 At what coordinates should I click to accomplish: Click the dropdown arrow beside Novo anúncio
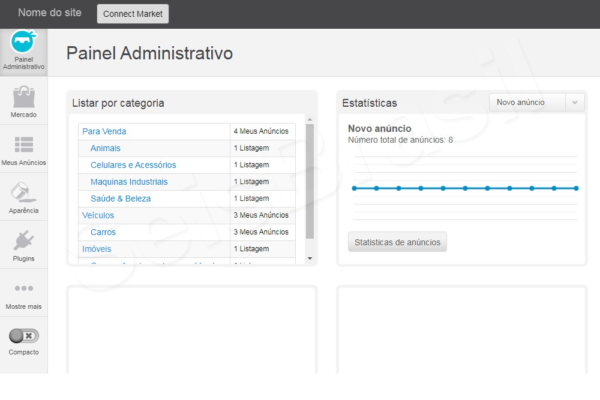coord(574,102)
